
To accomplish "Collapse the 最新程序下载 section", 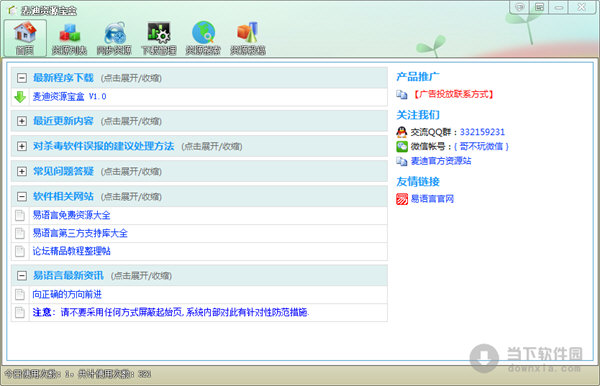I will point(22,78).
